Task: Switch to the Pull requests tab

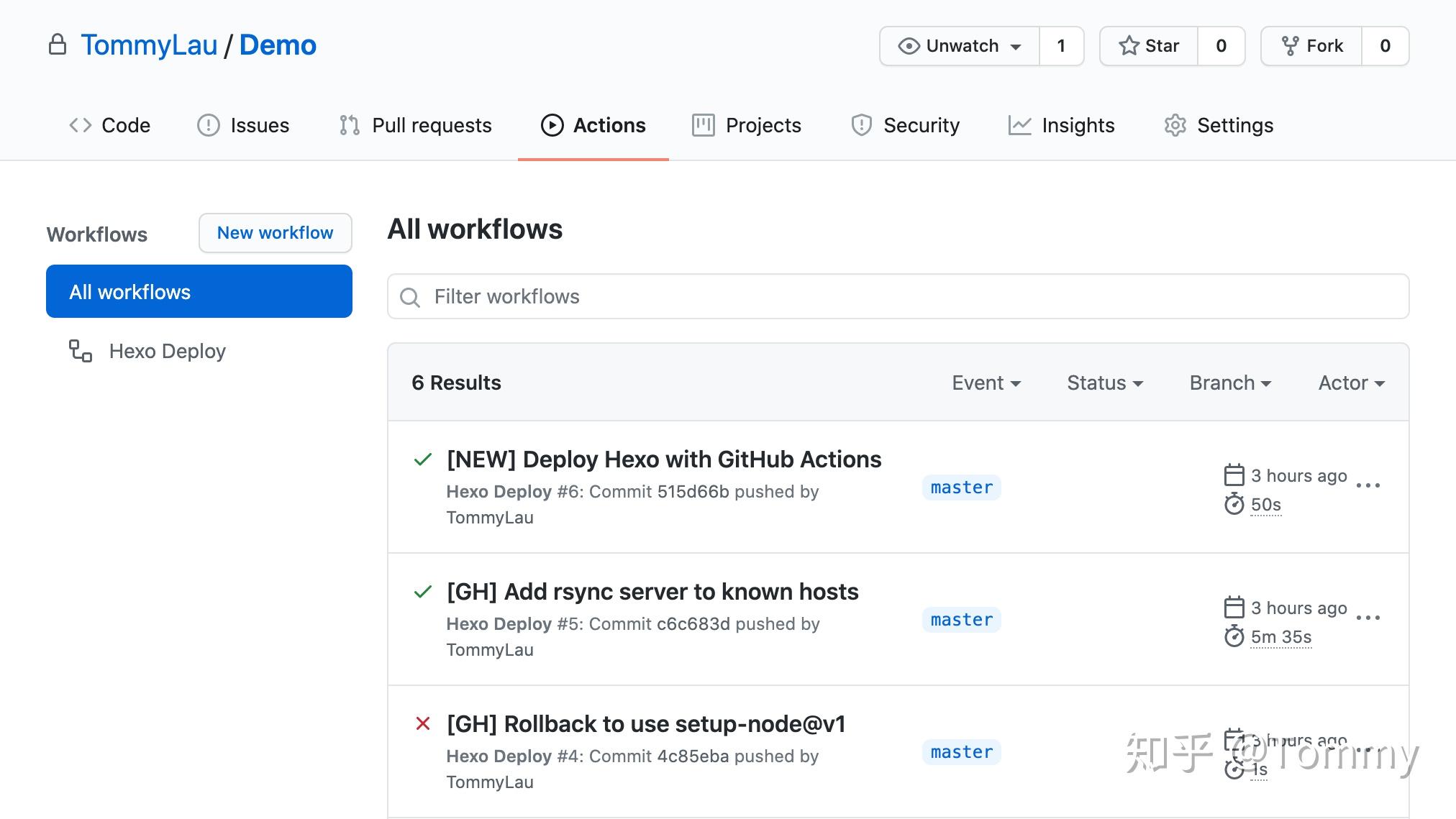Action: 414,124
